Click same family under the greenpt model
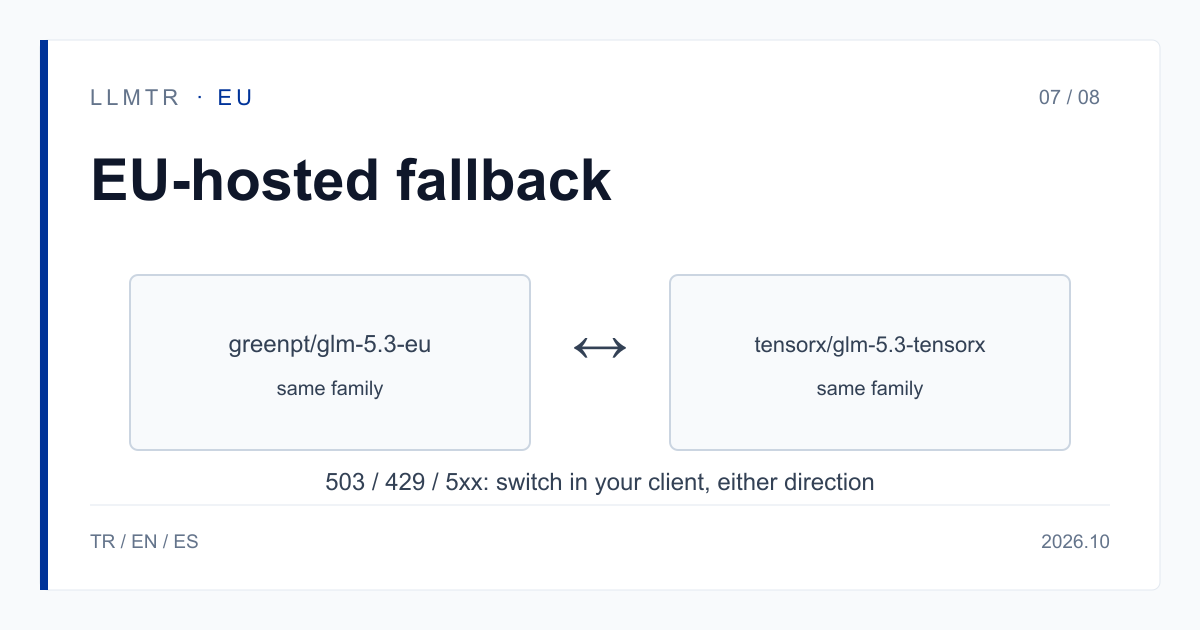This screenshot has height=630, width=1200. [x=330, y=388]
